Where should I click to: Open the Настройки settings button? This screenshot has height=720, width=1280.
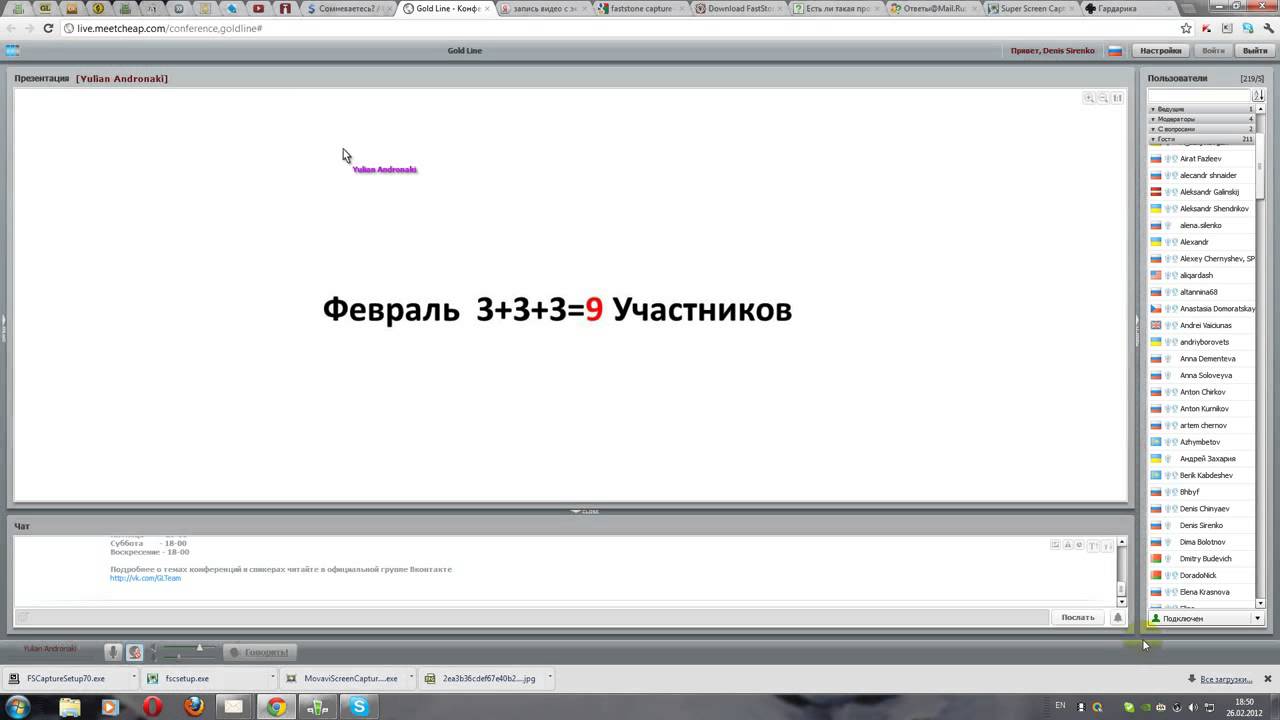point(1161,50)
